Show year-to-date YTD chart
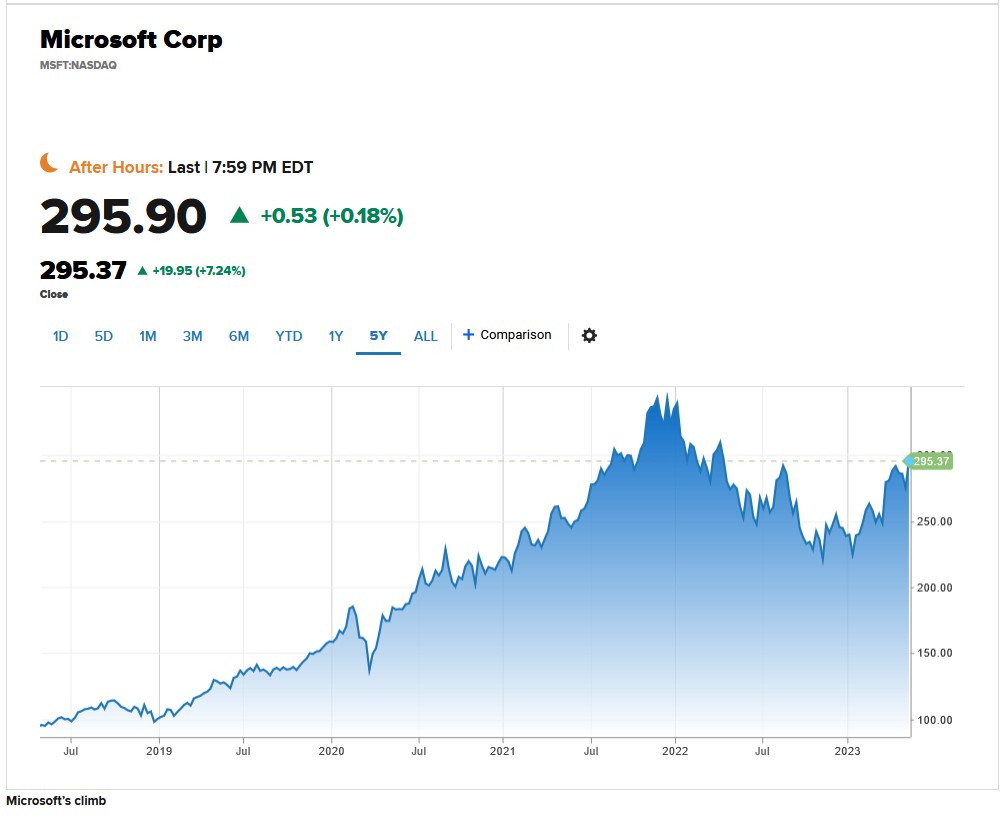The image size is (1006, 815). (x=289, y=336)
